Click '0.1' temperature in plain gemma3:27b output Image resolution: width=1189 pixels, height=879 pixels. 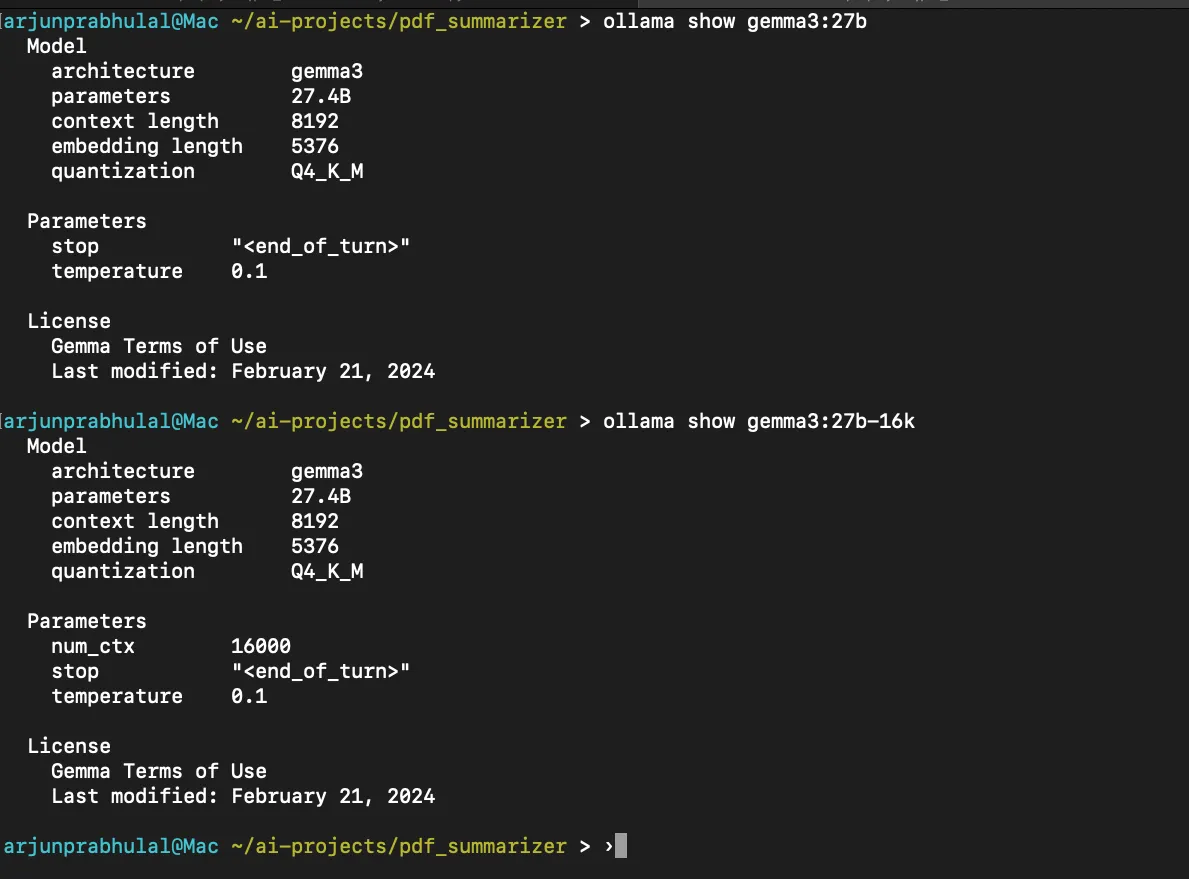pos(249,272)
